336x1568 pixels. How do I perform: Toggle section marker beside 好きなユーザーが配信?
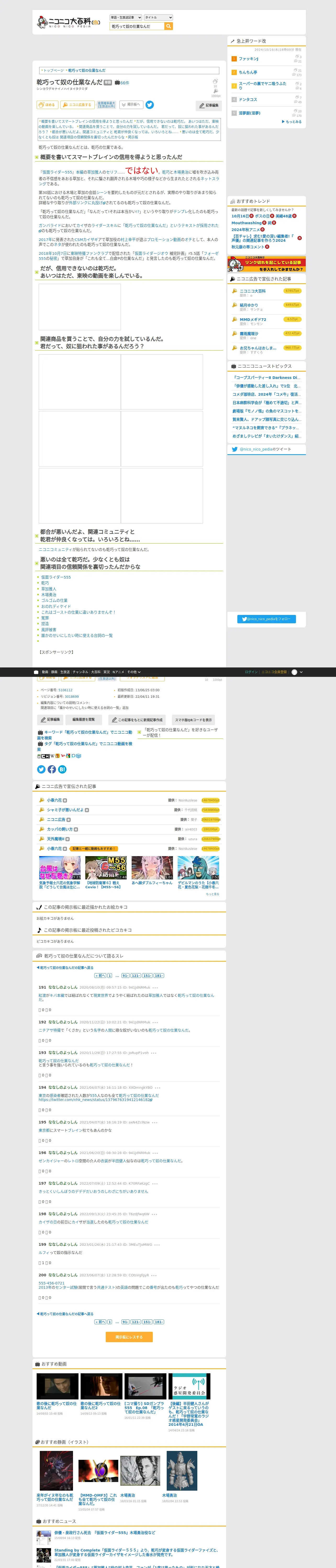pos(139,732)
